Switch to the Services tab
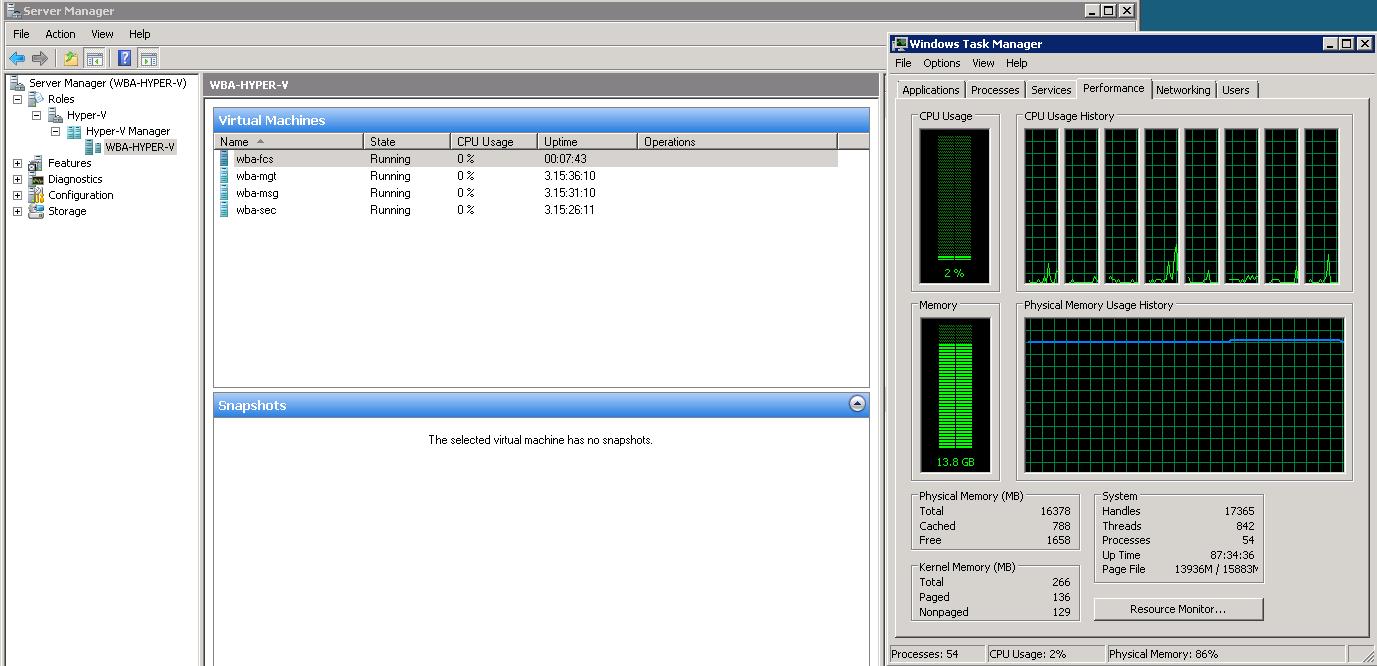The height and width of the screenshot is (666, 1377). click(1051, 90)
